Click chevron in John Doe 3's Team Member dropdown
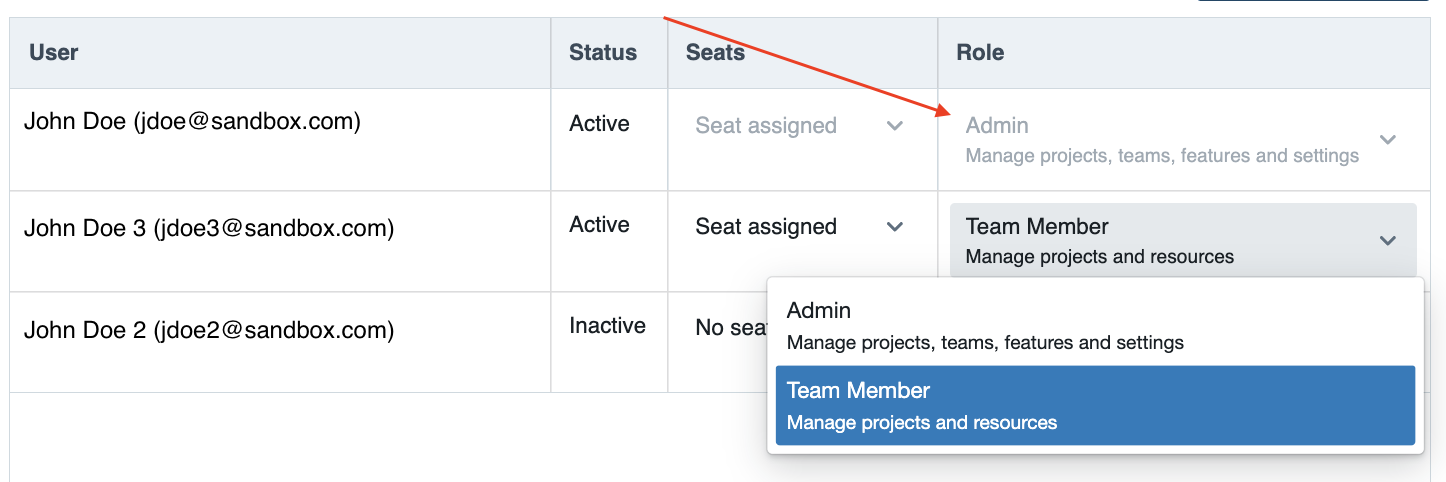 point(1388,241)
